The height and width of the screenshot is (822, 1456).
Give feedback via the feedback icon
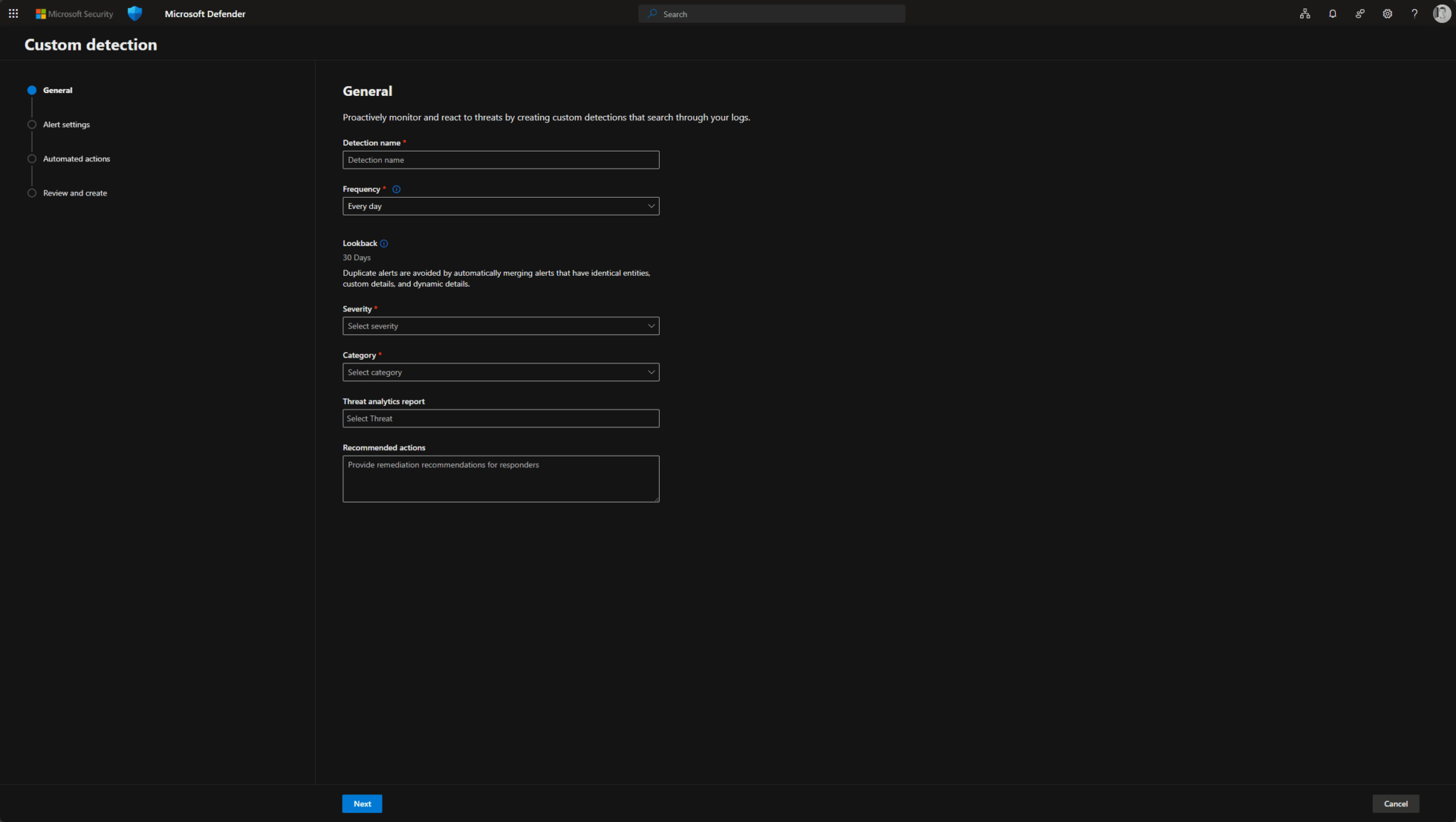1359,14
